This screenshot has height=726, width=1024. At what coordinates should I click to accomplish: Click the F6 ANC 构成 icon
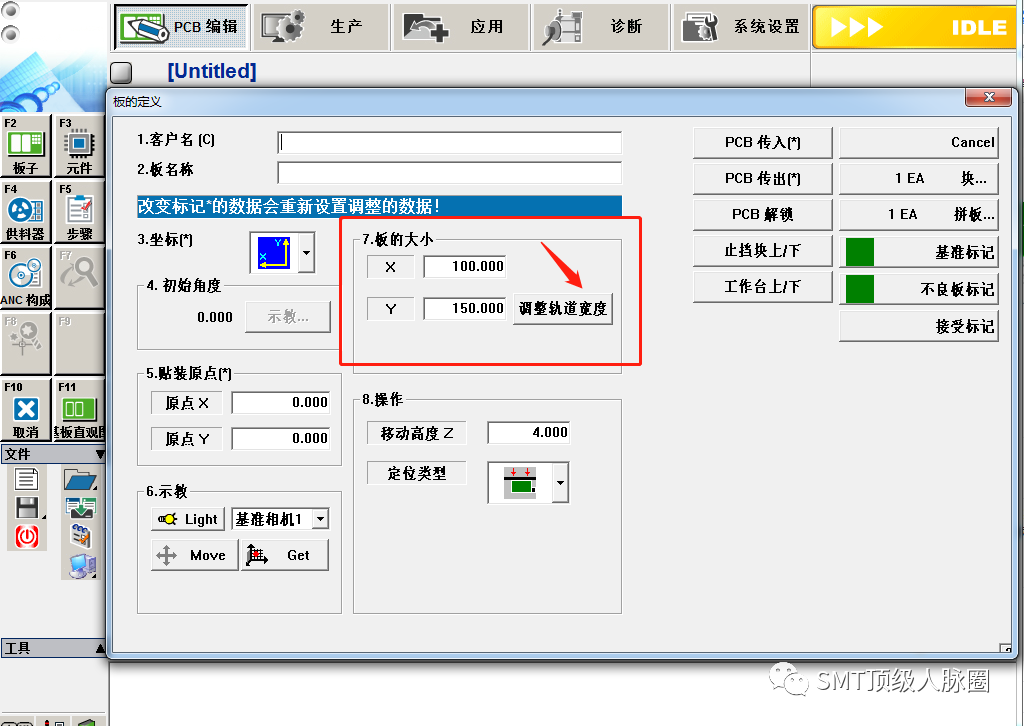[x=25, y=277]
